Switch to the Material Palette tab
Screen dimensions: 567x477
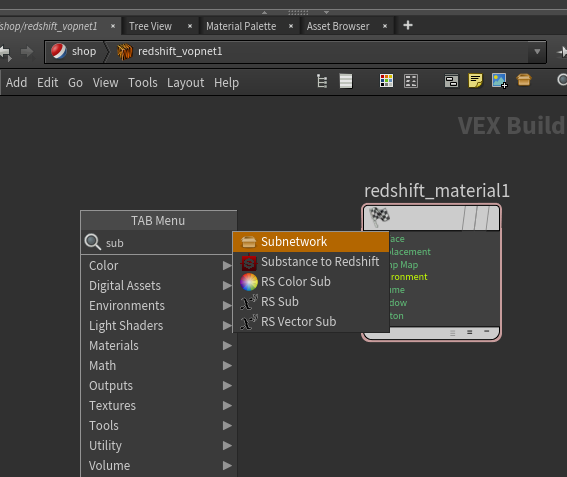[x=241, y=26]
